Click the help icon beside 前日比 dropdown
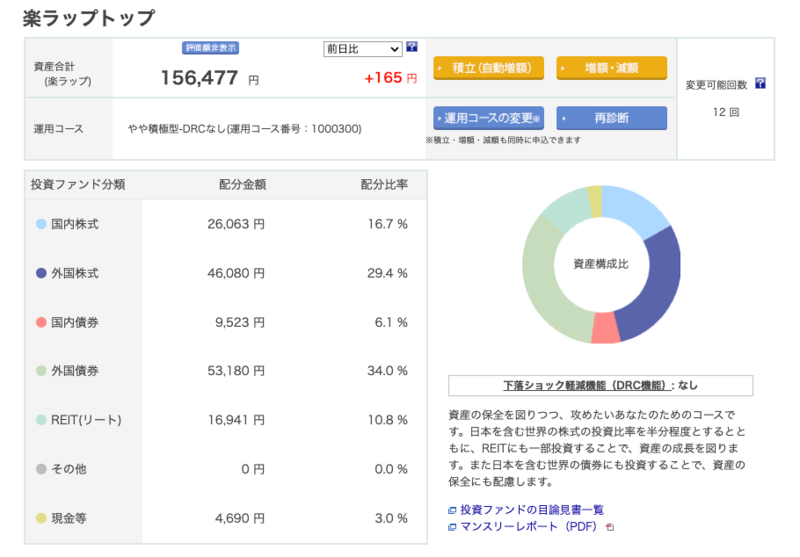 [x=411, y=48]
